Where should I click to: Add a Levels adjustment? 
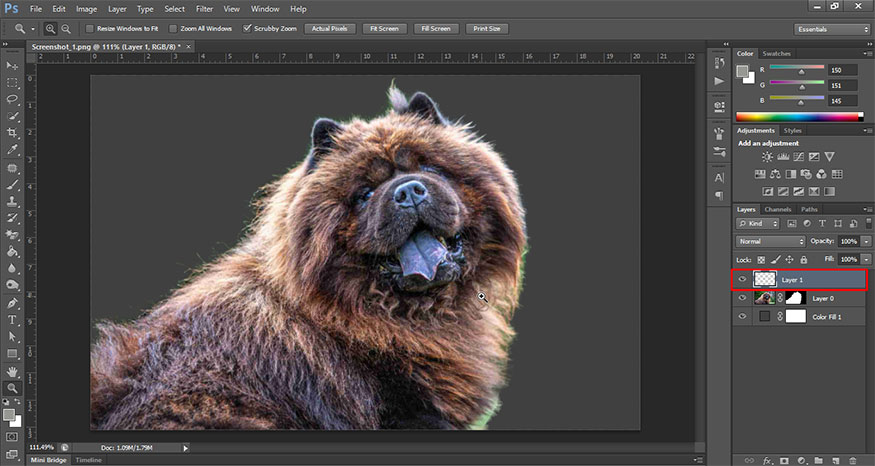point(783,157)
